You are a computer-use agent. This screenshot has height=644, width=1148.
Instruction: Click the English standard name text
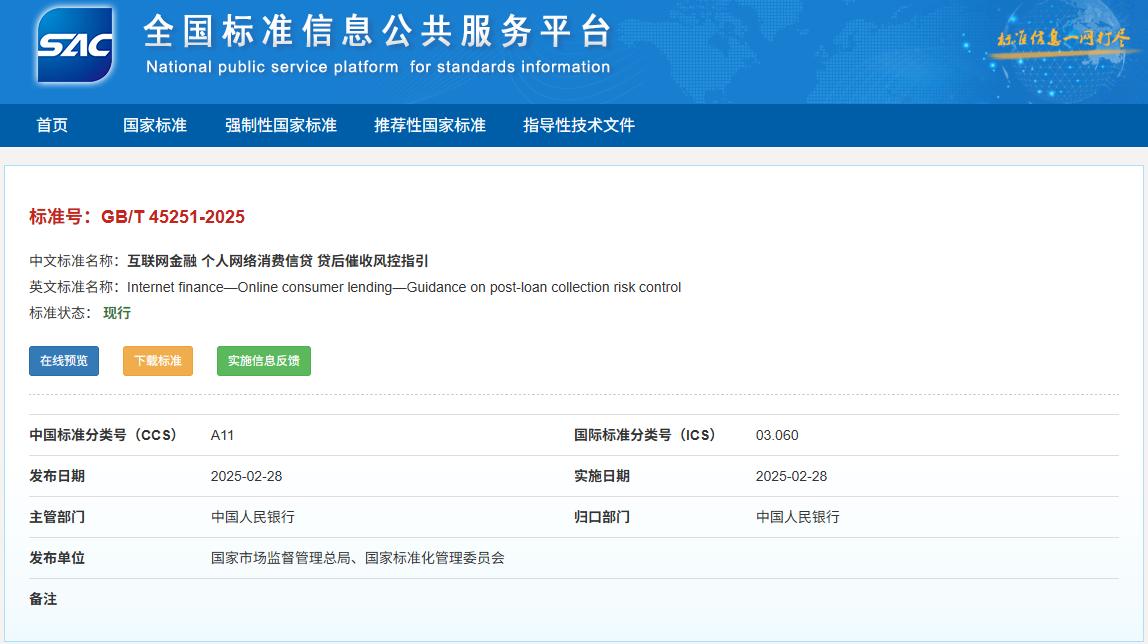click(x=404, y=287)
